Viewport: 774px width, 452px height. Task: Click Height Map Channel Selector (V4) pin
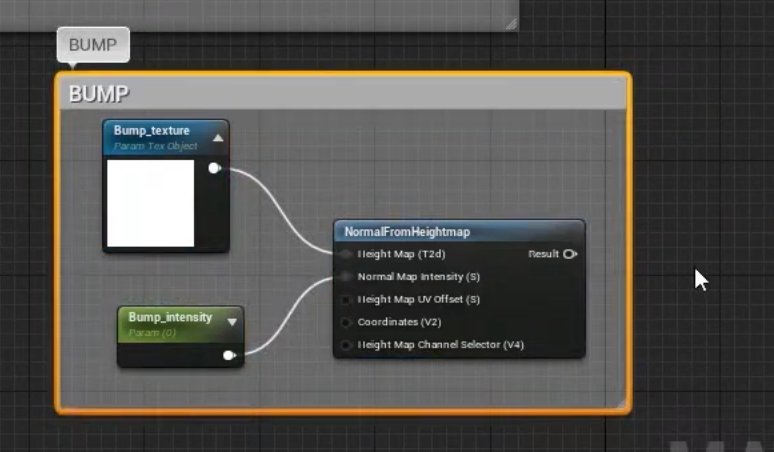(x=346, y=345)
